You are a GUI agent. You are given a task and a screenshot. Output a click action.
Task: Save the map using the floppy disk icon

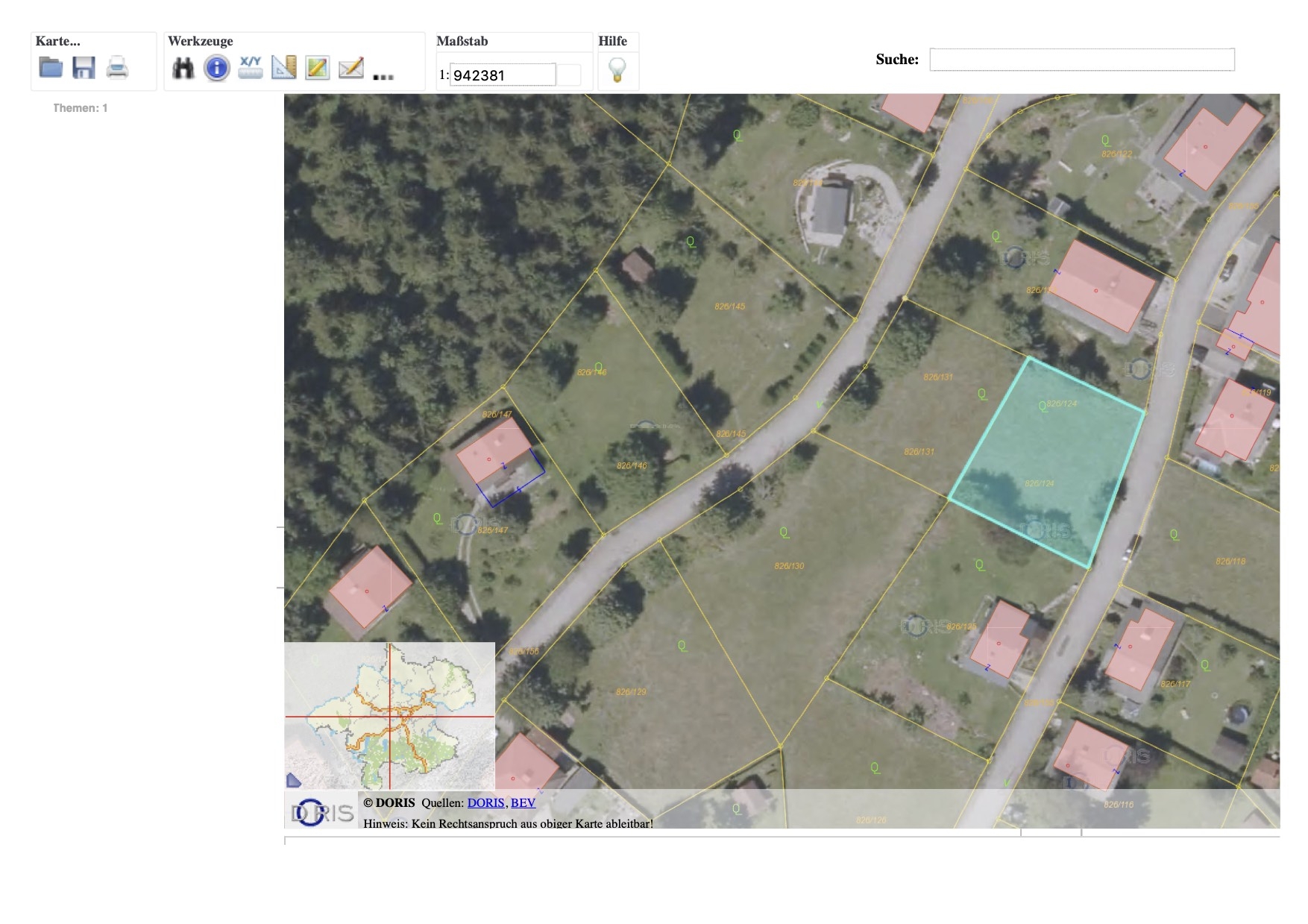coord(84,67)
